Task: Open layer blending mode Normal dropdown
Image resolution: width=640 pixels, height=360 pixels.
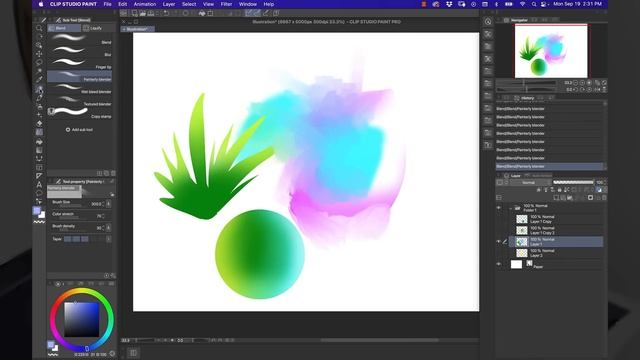Action: click(531, 182)
